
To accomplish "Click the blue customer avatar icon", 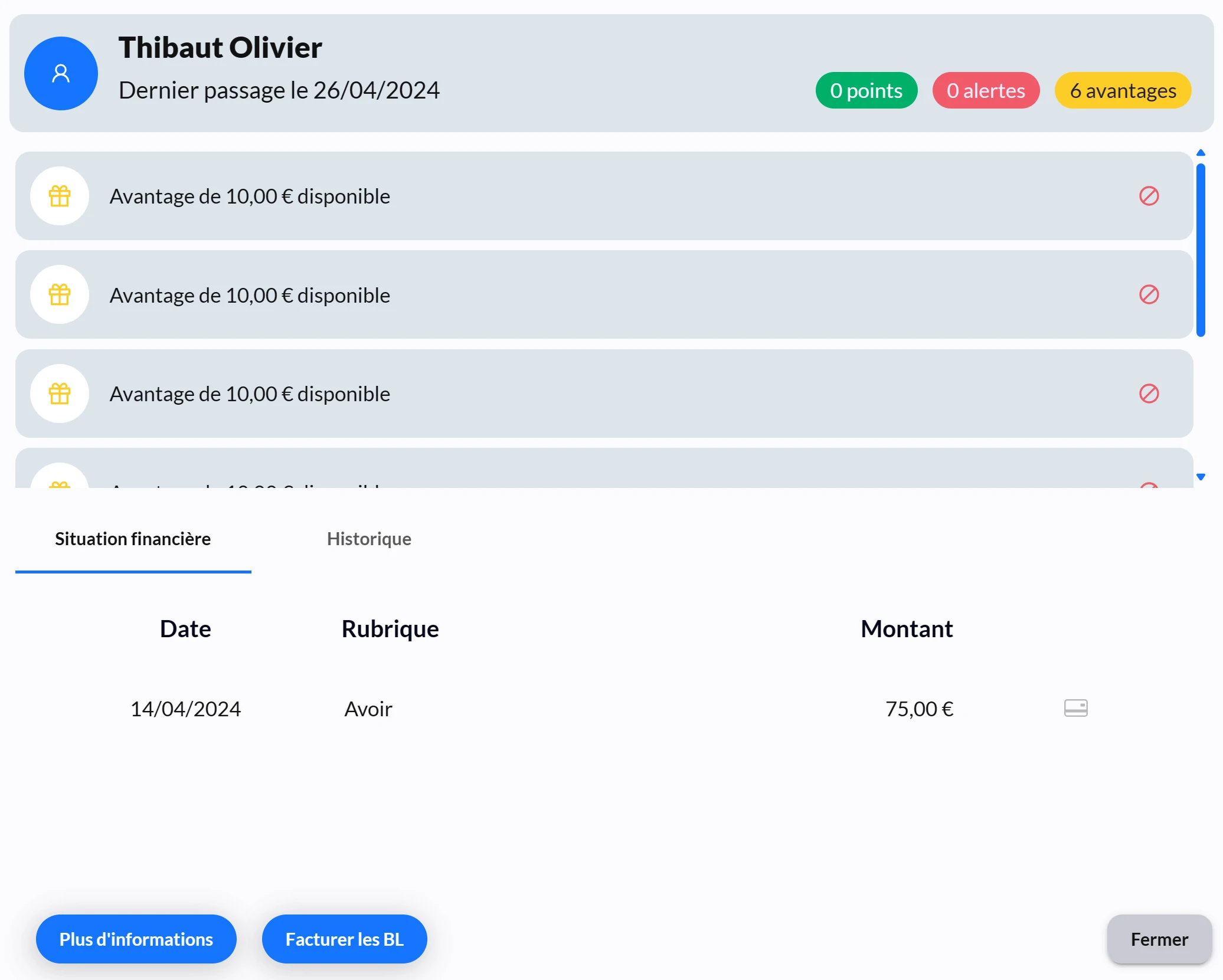I will tap(61, 73).
